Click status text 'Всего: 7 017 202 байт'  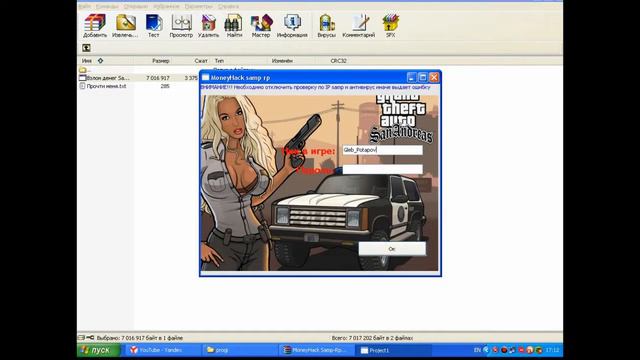tap(372, 338)
